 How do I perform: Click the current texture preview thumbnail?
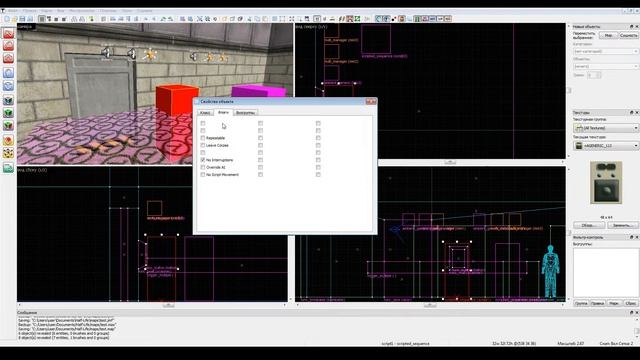coord(606,182)
